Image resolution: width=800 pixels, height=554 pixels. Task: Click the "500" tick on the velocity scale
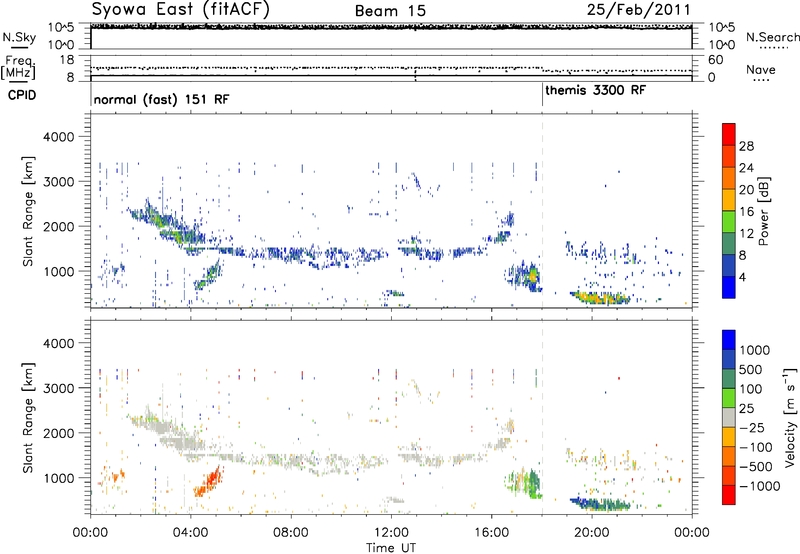(751, 369)
